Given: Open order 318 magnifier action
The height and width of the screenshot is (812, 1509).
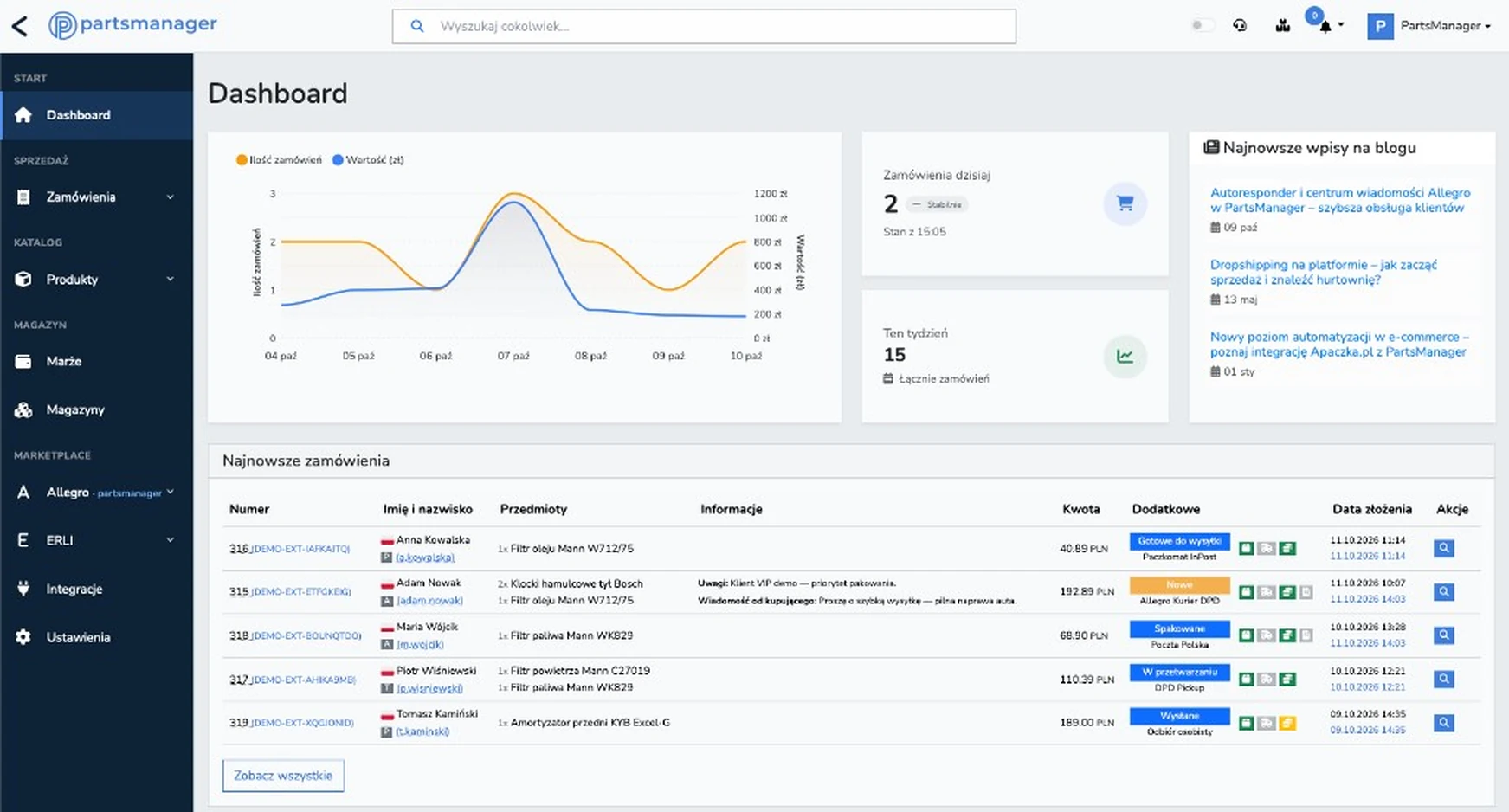Looking at the screenshot, I should point(1443,635).
